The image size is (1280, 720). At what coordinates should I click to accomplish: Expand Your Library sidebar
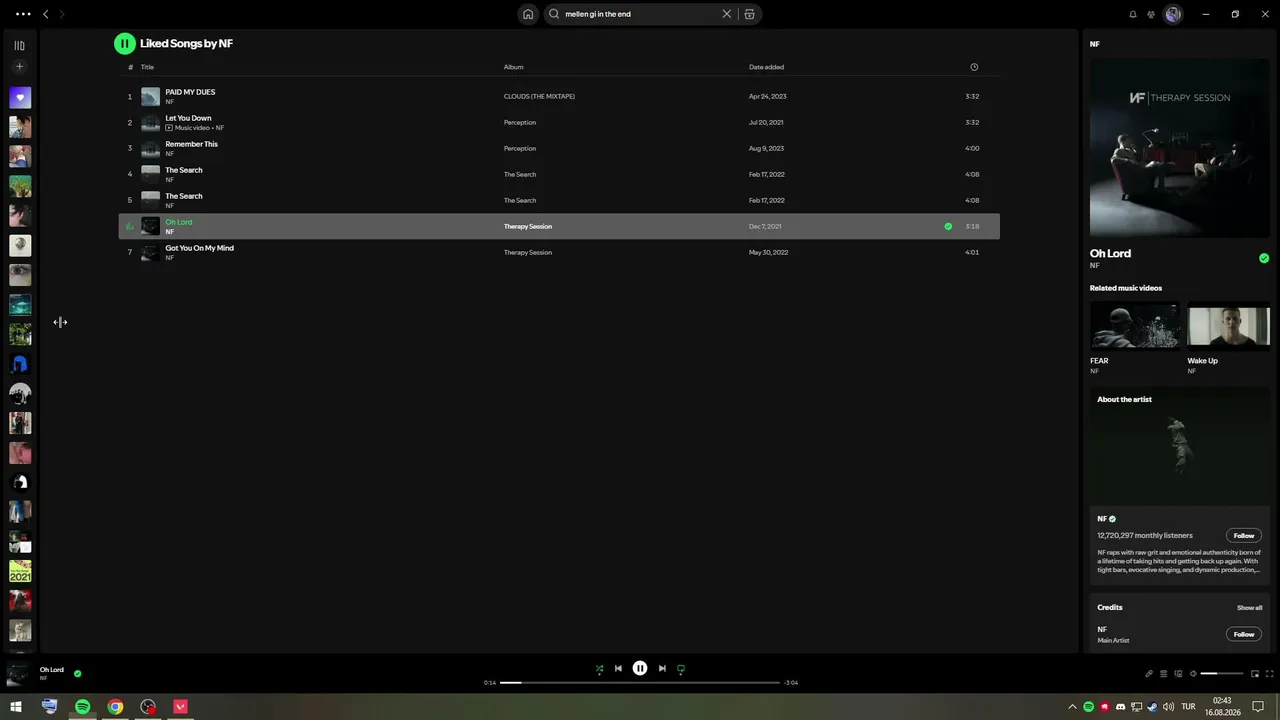pos(19,45)
